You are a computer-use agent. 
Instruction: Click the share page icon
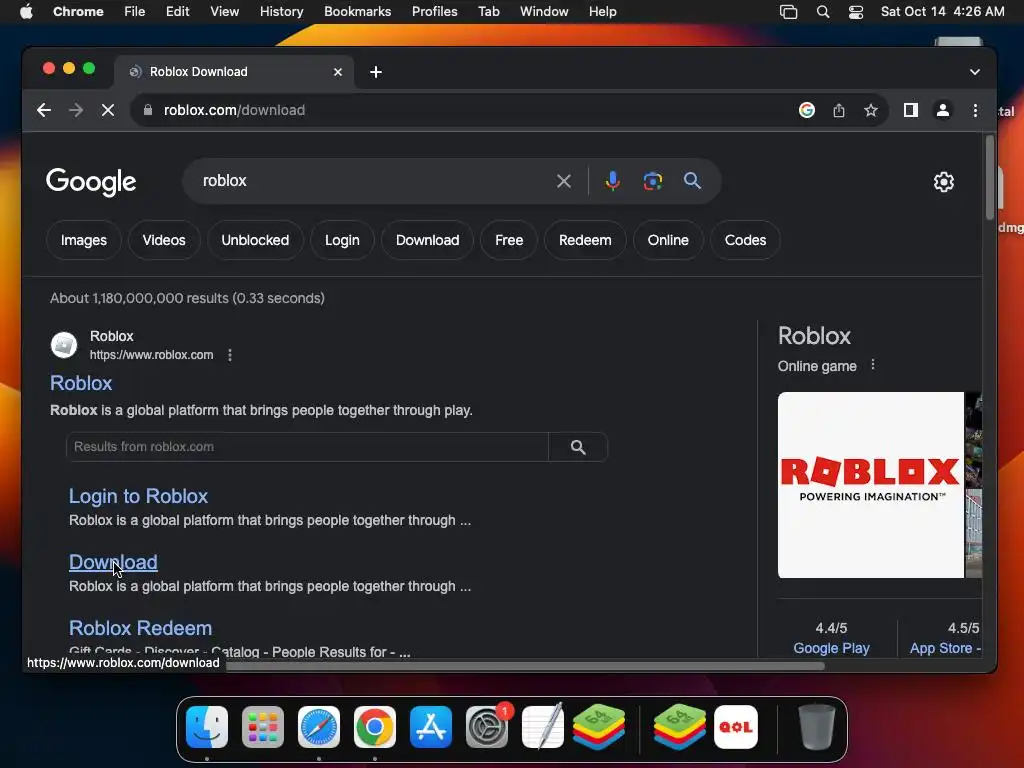(x=839, y=110)
